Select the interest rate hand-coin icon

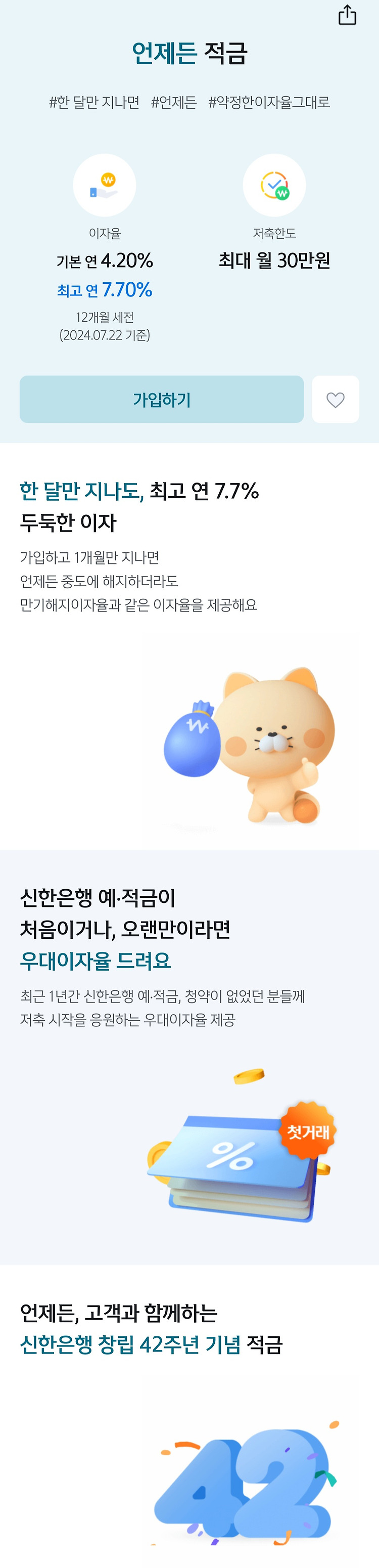[105, 185]
